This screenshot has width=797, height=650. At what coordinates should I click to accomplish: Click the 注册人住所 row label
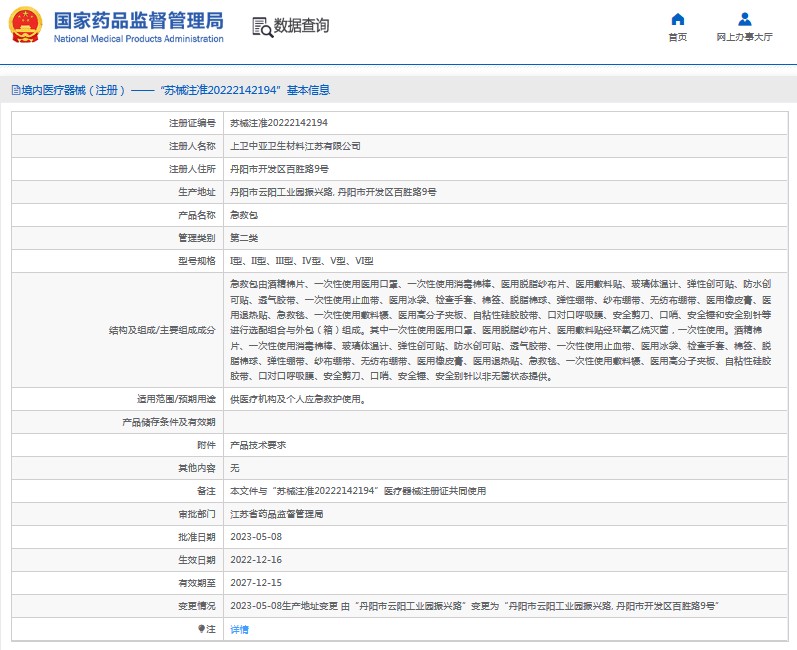pyautogui.click(x=192, y=169)
